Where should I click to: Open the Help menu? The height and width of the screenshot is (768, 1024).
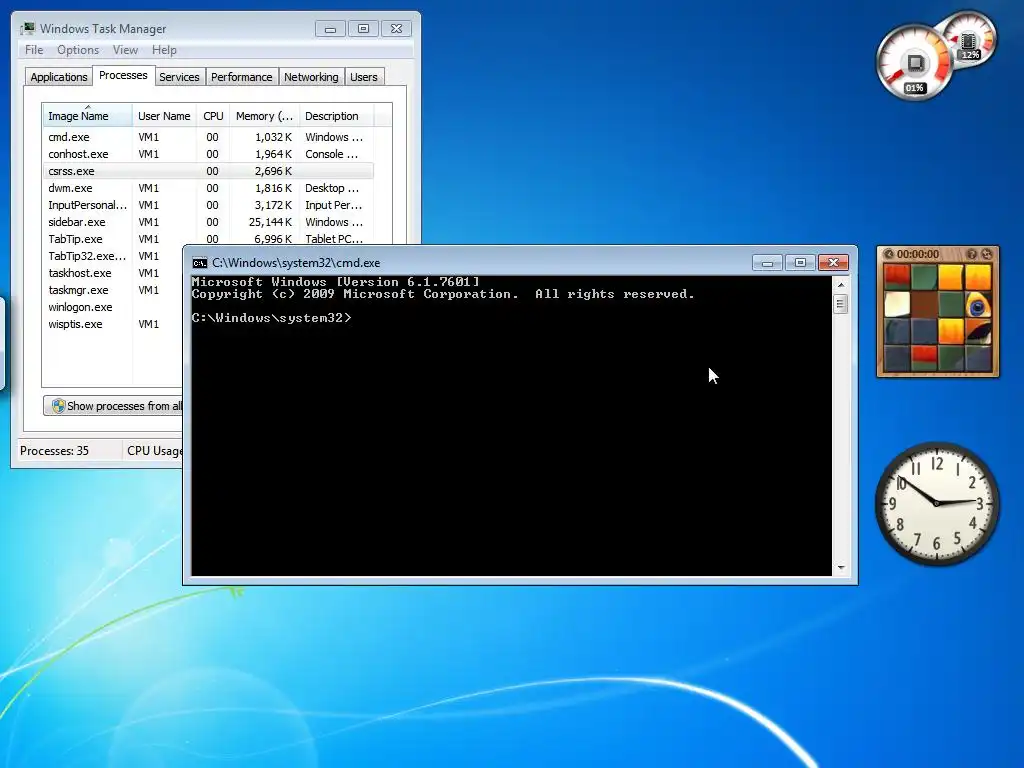point(164,50)
